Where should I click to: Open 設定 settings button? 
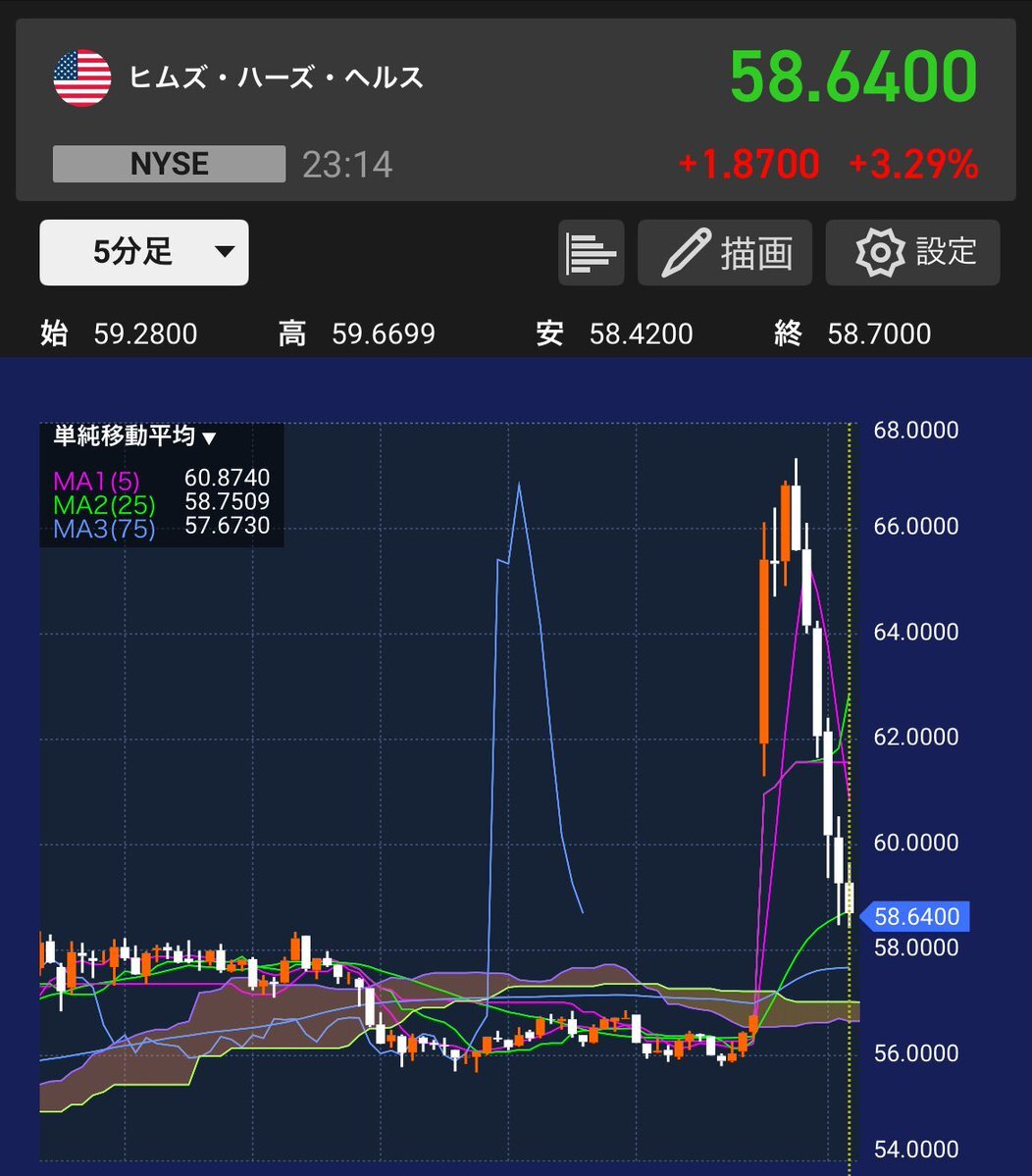click(x=912, y=253)
